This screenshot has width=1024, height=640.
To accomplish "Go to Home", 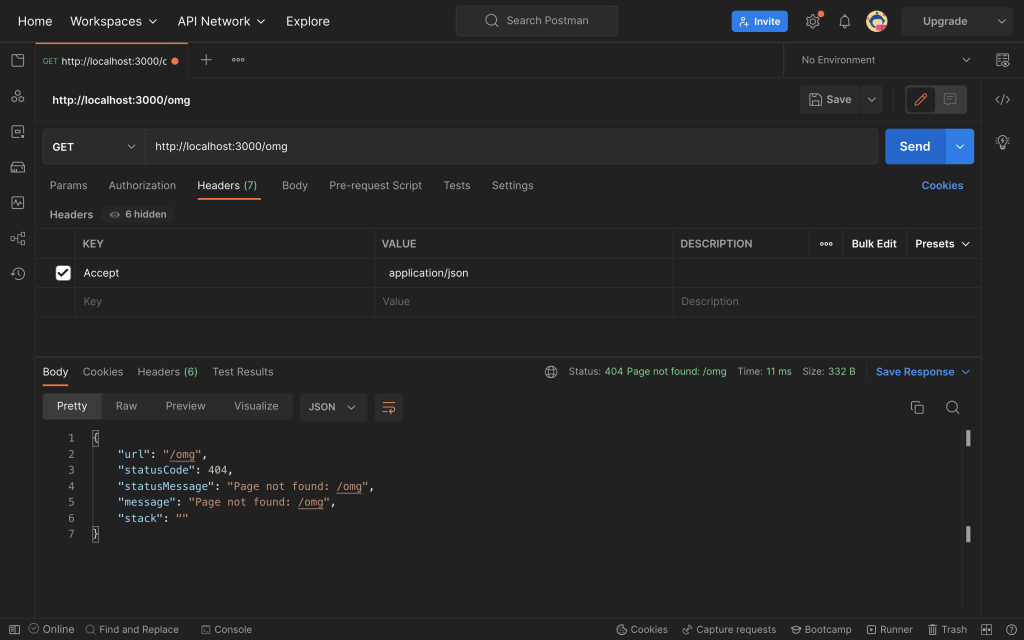I will pyautogui.click(x=35, y=22).
